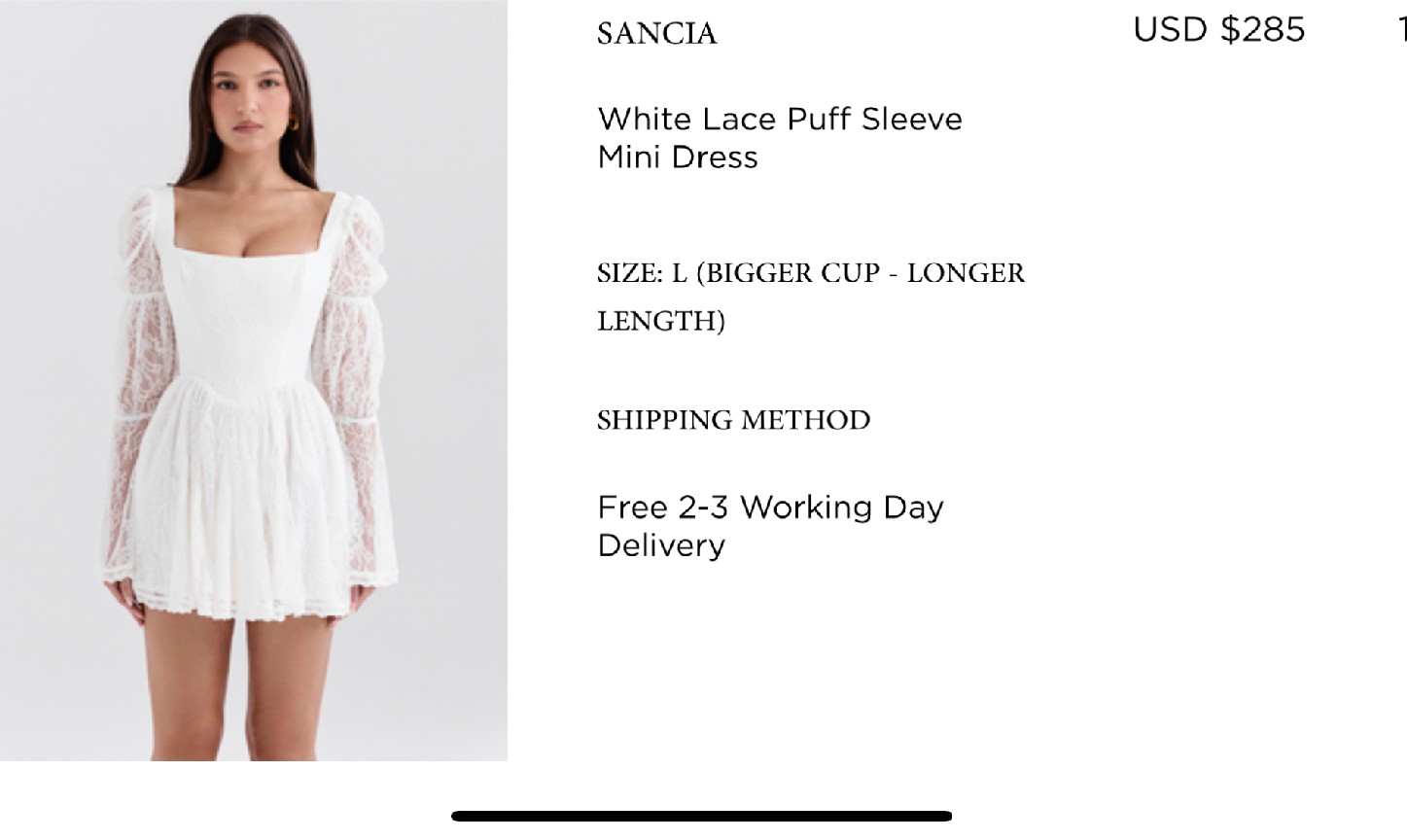Tap the White Lace Puff Sleeve title line

tap(780, 119)
